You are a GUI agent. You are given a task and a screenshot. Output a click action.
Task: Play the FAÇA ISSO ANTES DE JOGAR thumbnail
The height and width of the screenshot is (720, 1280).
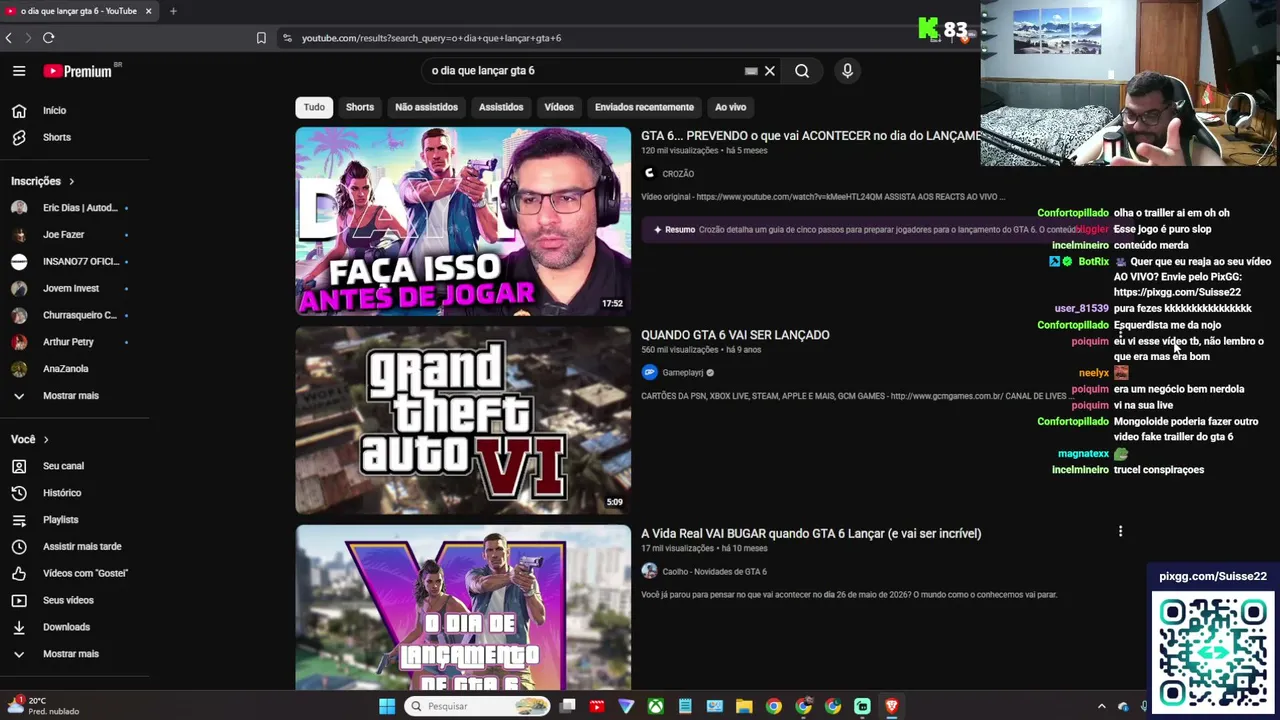coord(463,221)
